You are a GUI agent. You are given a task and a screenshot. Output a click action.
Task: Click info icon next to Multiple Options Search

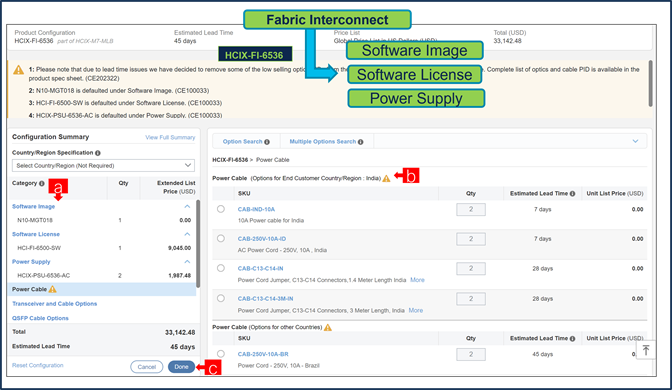[360, 142]
